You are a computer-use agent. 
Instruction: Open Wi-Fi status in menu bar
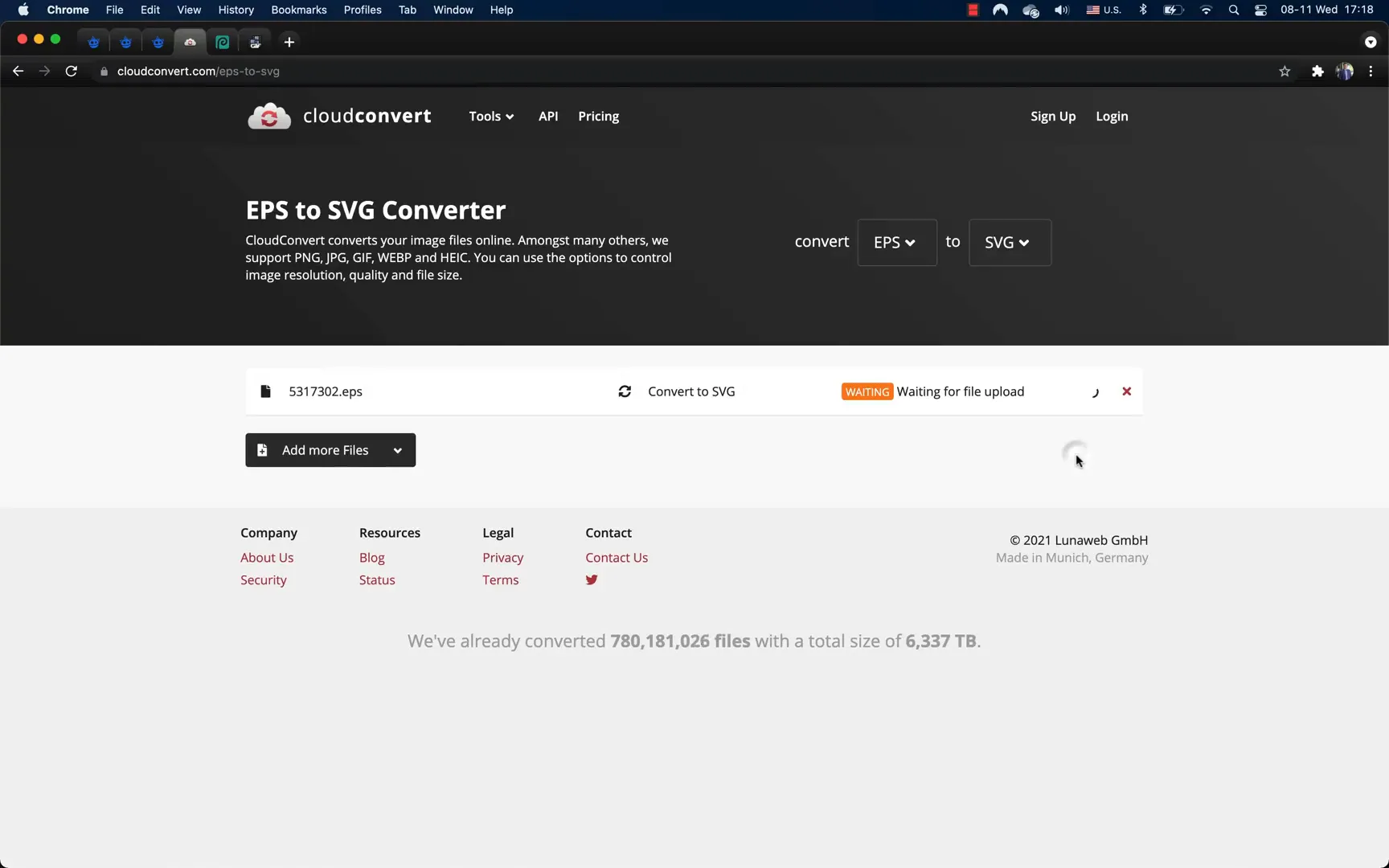[1206, 10]
